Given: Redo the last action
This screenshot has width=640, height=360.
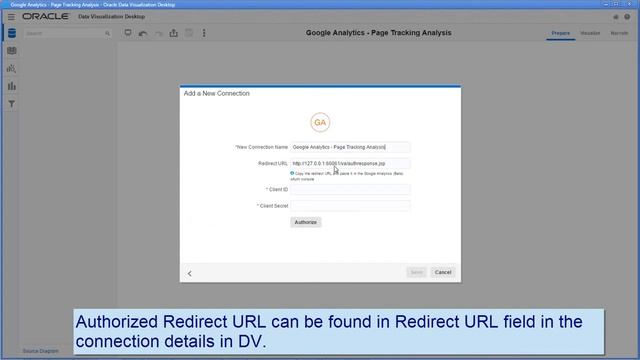Looking at the screenshot, I should 159,33.
